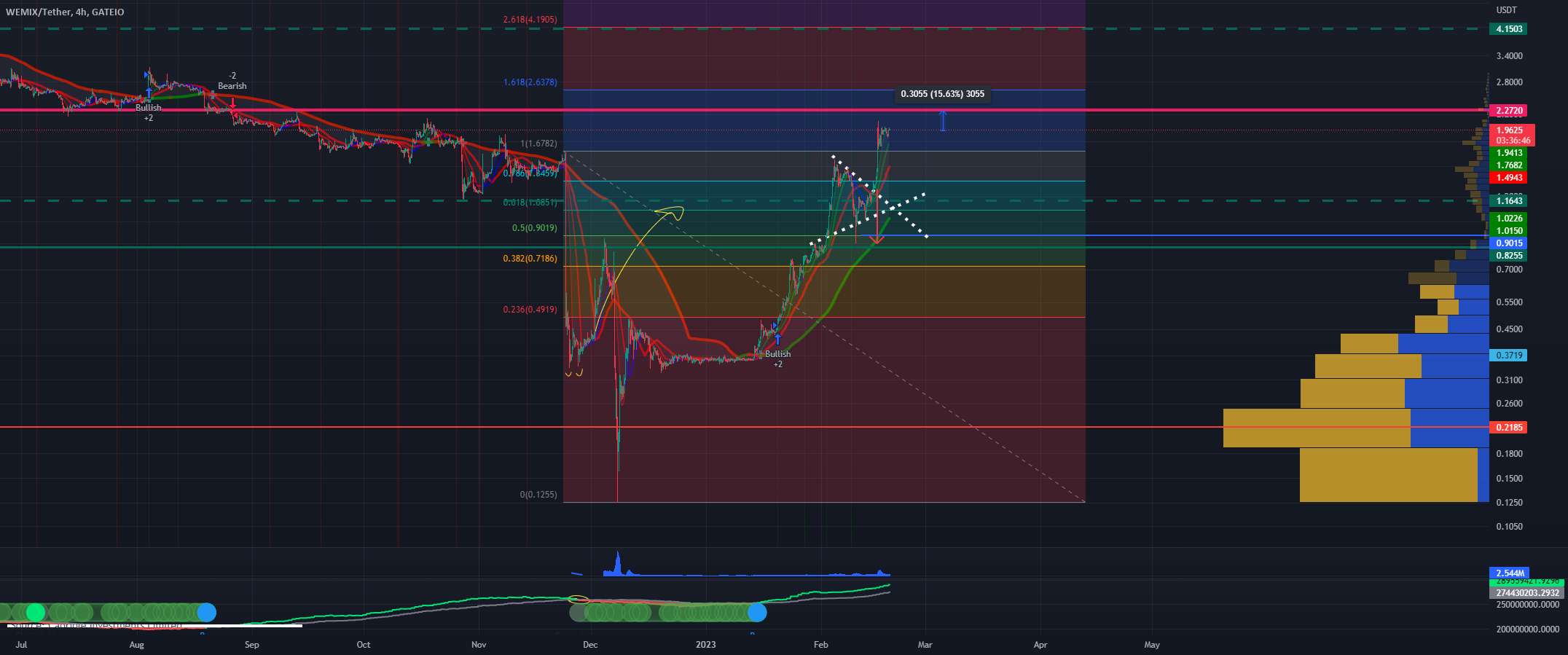The width and height of the screenshot is (1568, 655).
Task: Click the 0.382(0.7186) Fibonacci level label
Action: pyautogui.click(x=530, y=259)
